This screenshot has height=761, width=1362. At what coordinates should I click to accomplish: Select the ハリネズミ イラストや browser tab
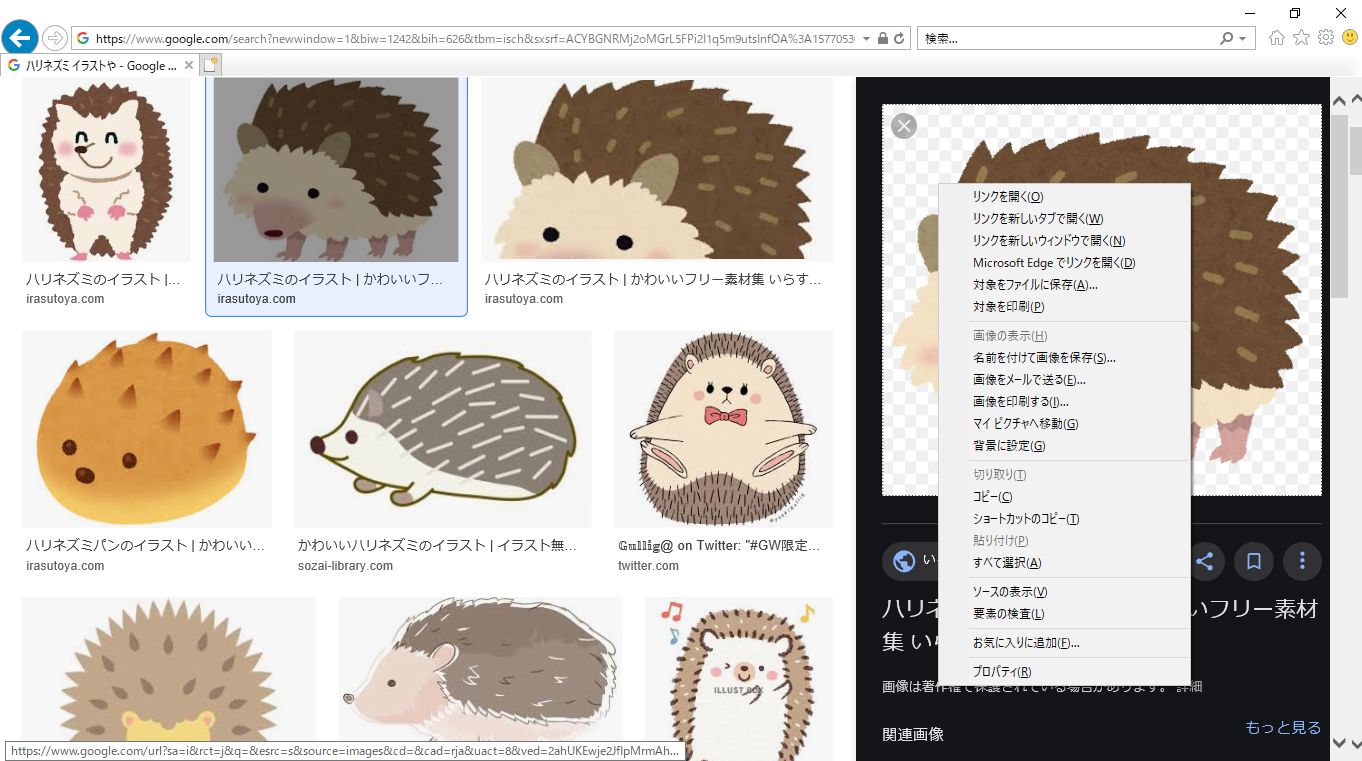[98, 66]
